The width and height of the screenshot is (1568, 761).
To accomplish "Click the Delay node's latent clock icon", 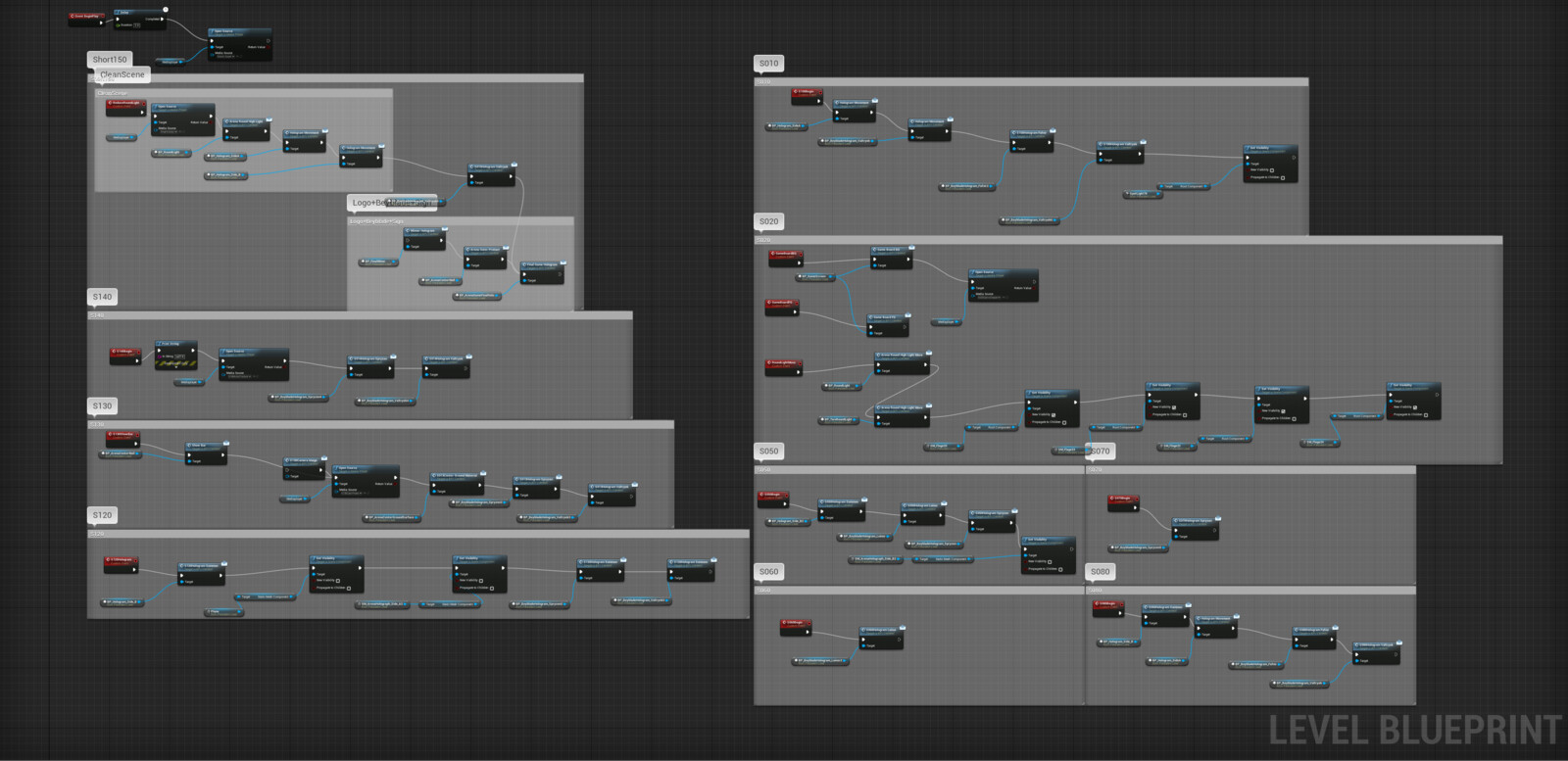I will [166, 10].
